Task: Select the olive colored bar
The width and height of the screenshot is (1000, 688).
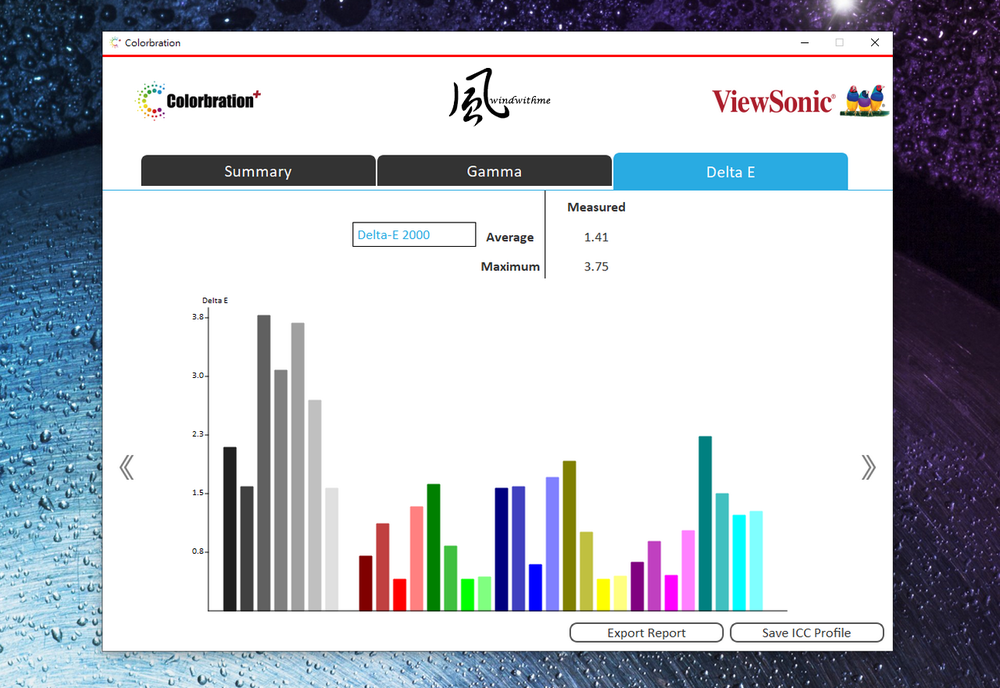Action: 569,535
